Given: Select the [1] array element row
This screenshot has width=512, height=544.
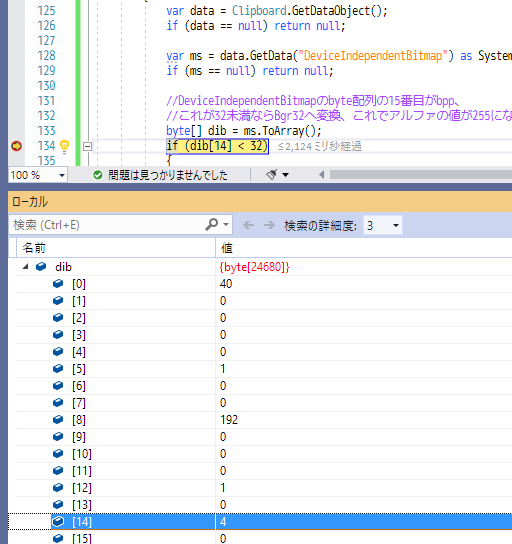Looking at the screenshot, I should coord(264,301).
